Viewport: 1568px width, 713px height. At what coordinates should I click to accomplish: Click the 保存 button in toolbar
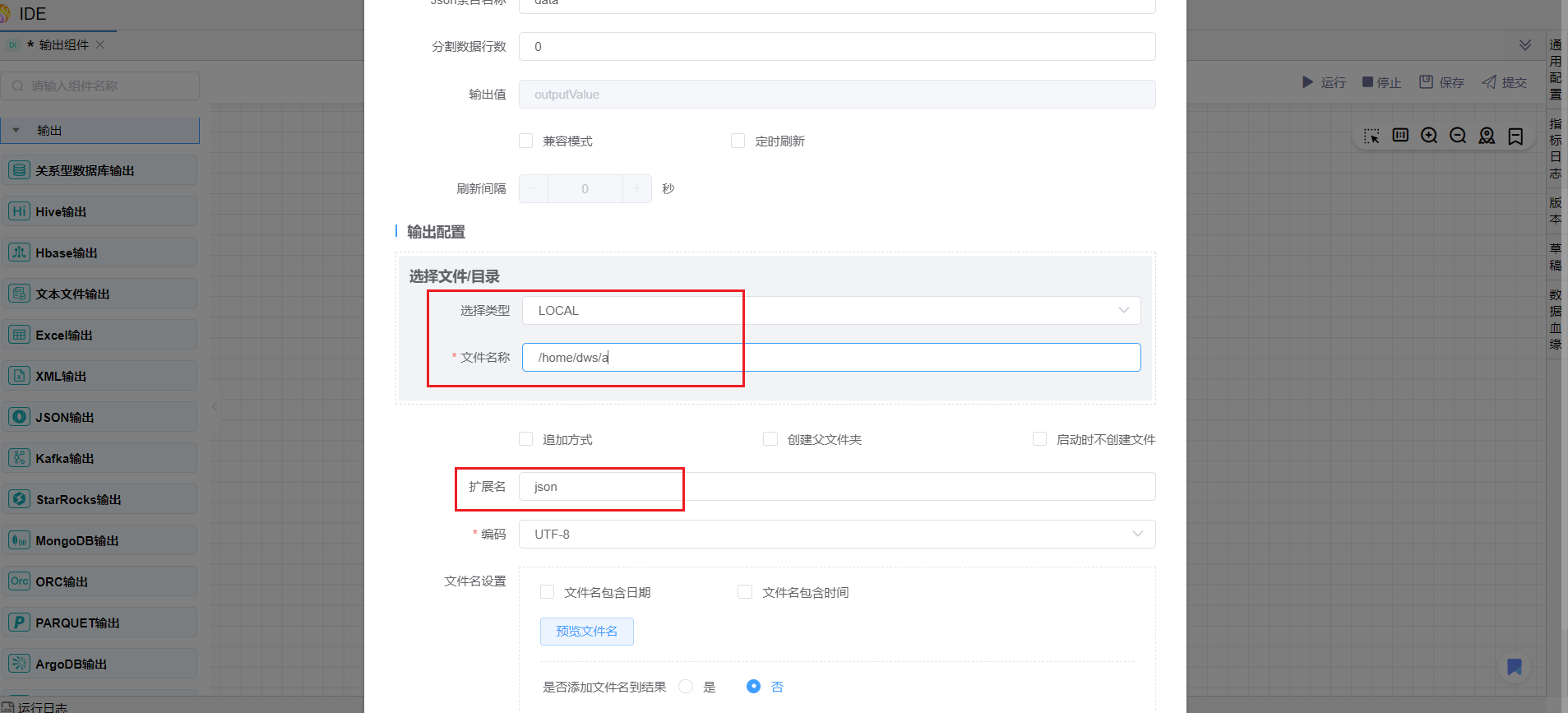pyautogui.click(x=1442, y=82)
